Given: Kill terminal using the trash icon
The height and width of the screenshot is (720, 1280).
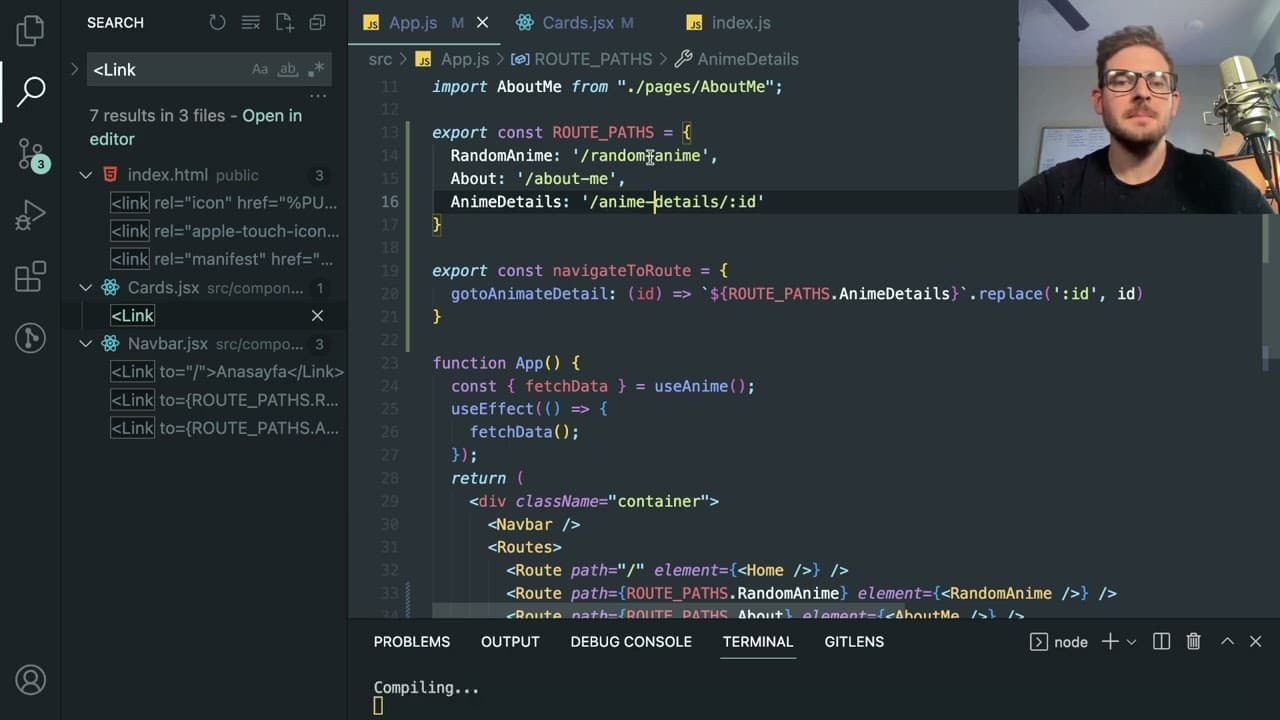Looking at the screenshot, I should click(1193, 642).
